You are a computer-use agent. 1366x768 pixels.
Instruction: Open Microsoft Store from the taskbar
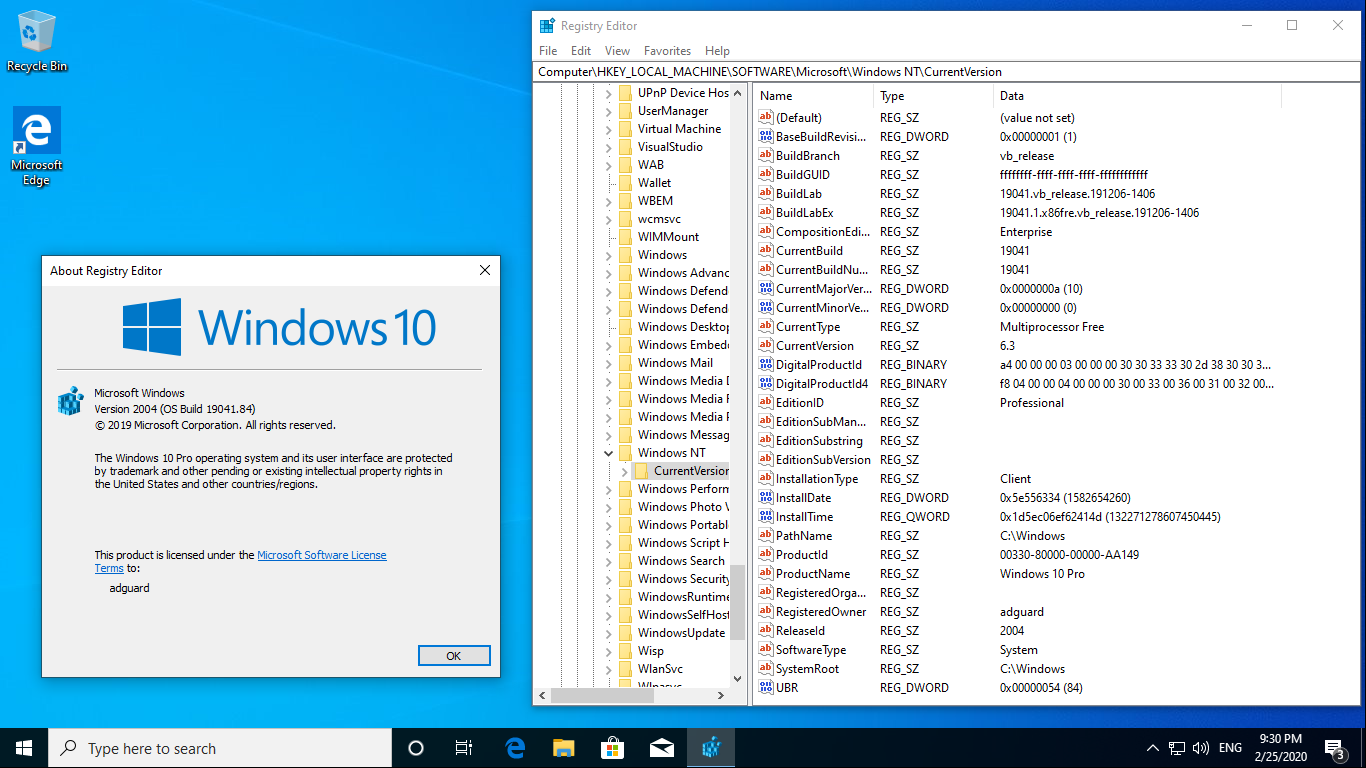coord(613,748)
